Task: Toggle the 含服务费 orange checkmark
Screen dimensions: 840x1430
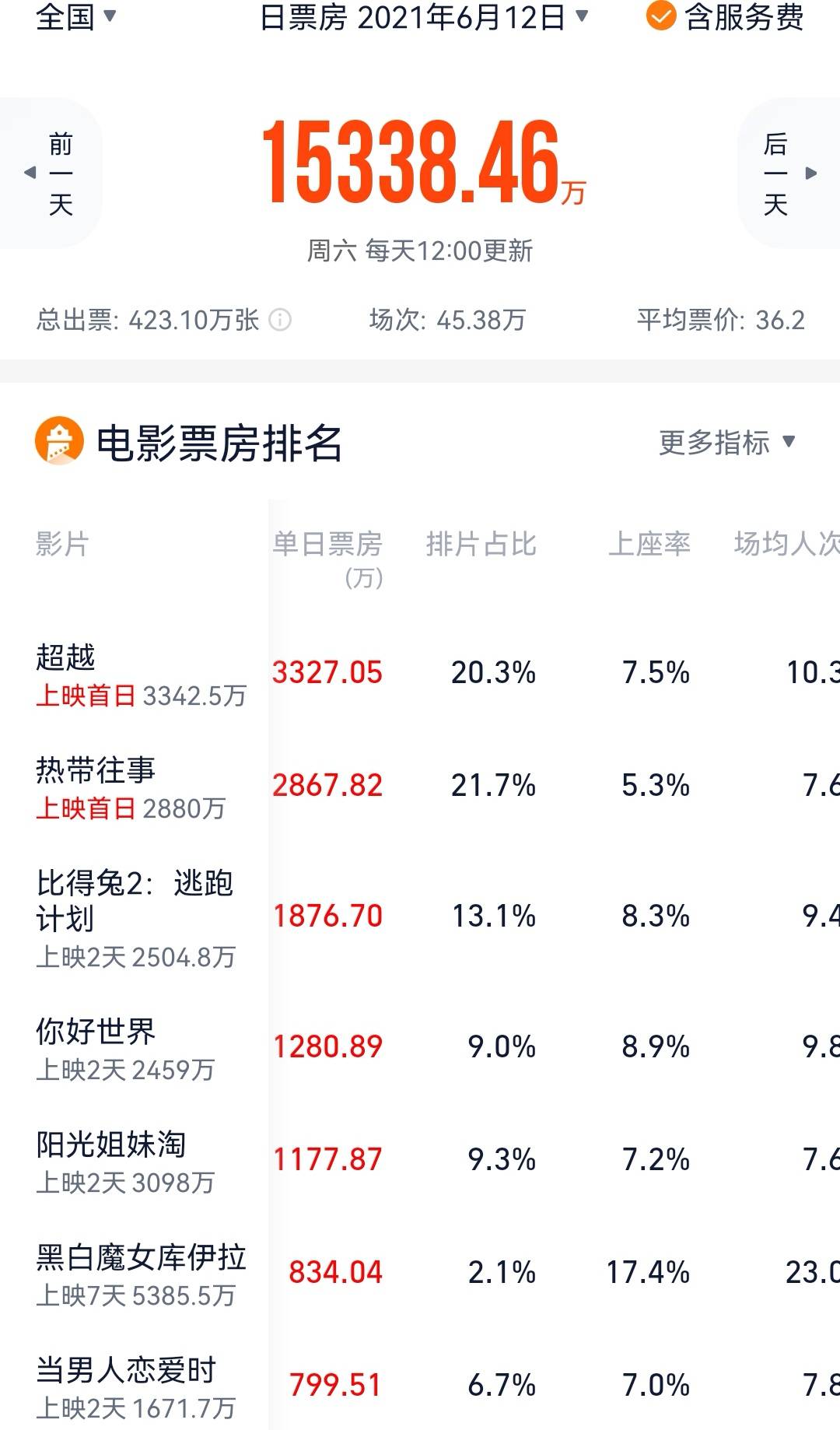Action: (660, 16)
